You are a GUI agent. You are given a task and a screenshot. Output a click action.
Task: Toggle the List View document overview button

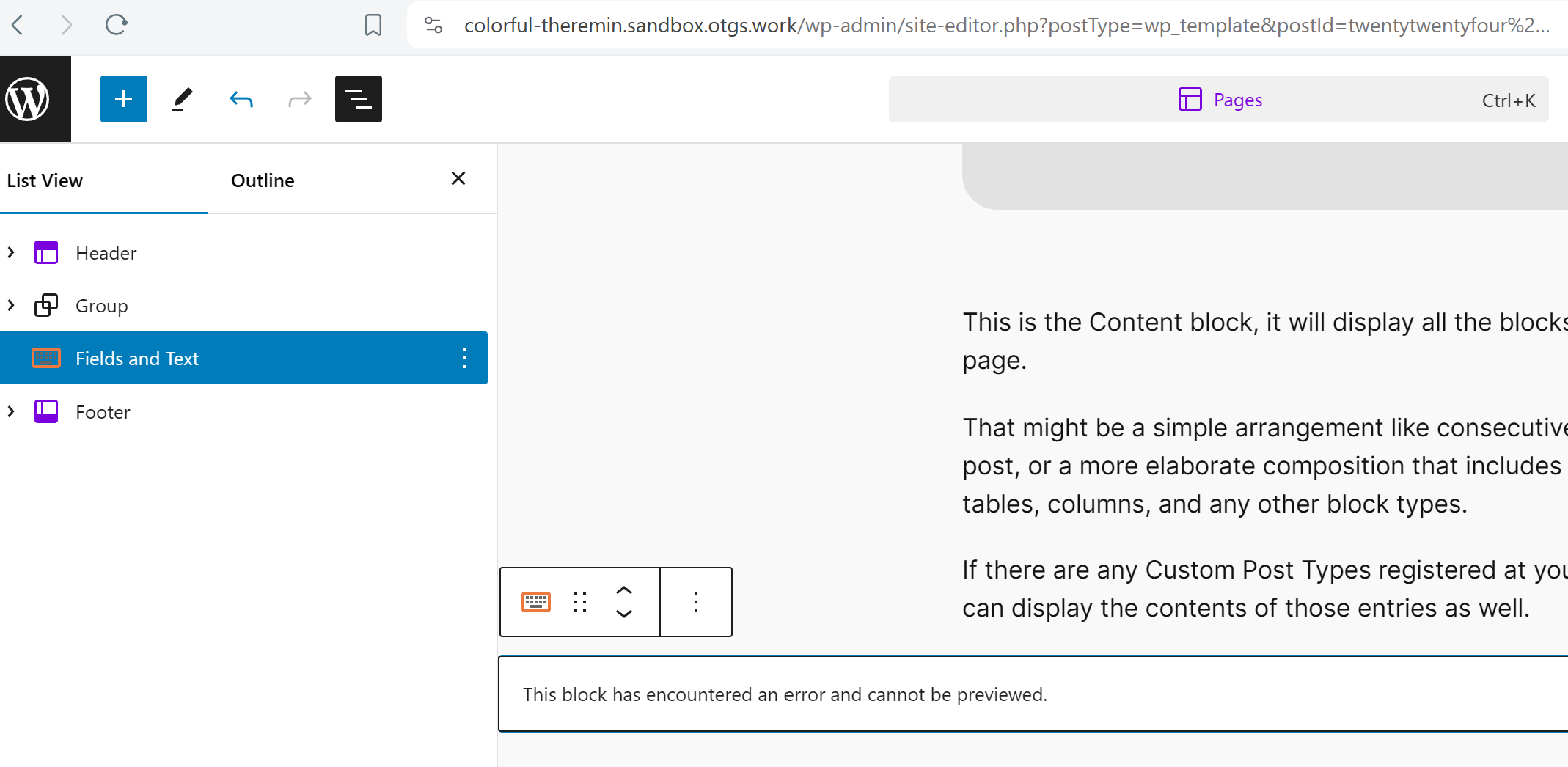click(359, 99)
